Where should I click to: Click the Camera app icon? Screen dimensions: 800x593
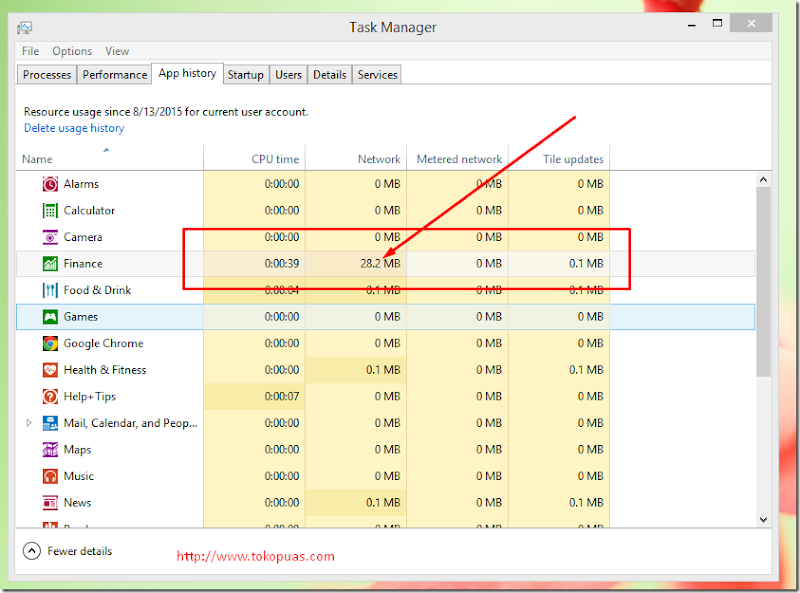(x=50, y=237)
